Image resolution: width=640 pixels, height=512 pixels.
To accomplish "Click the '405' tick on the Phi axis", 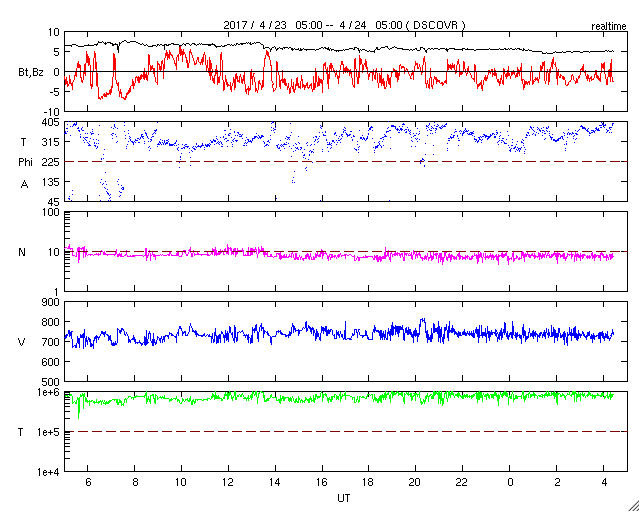I will click(51, 122).
